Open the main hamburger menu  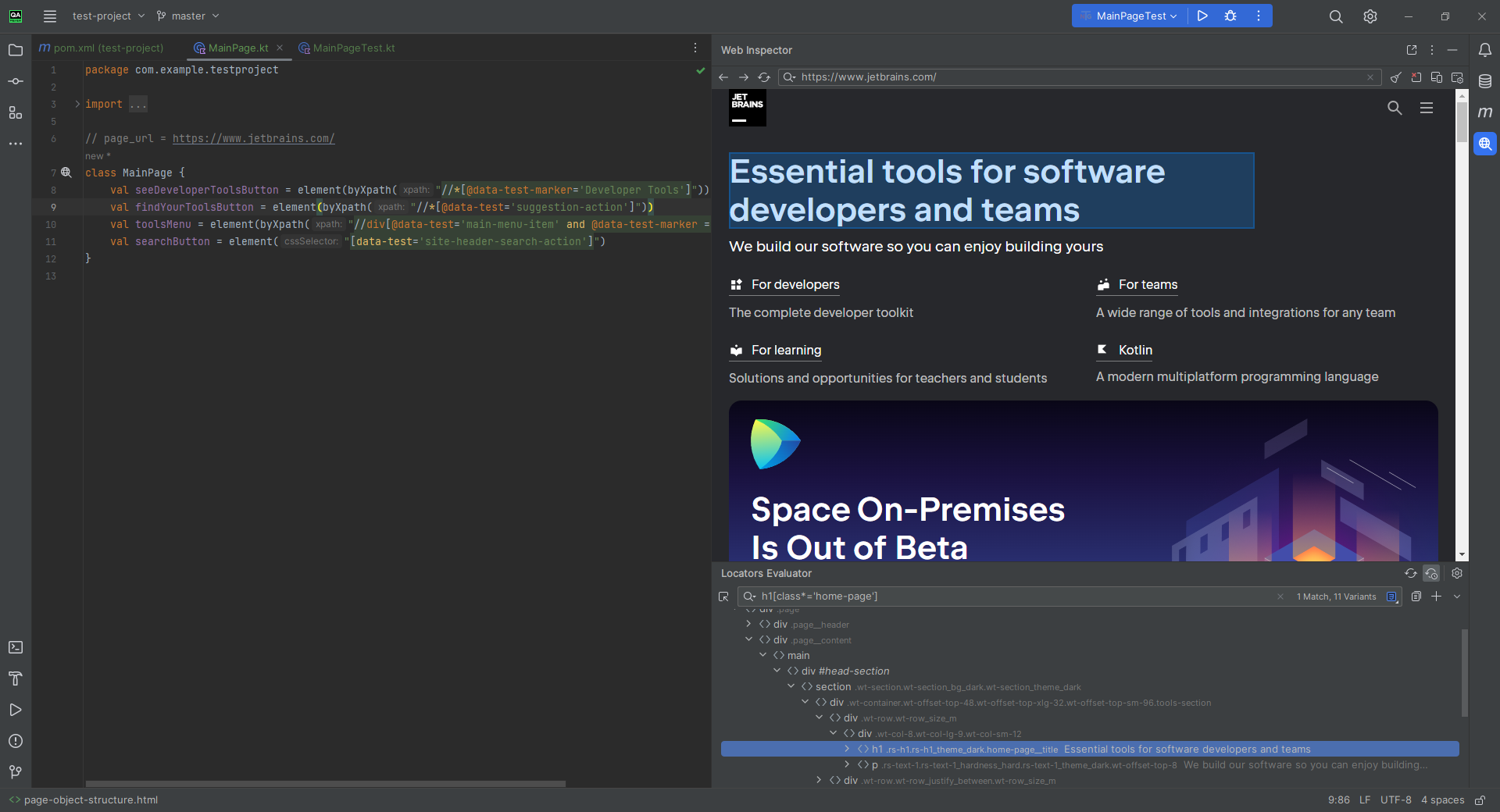(x=50, y=16)
